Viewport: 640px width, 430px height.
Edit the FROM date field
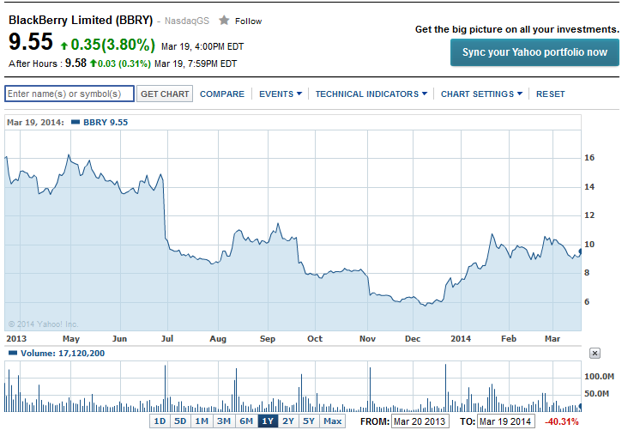420,421
